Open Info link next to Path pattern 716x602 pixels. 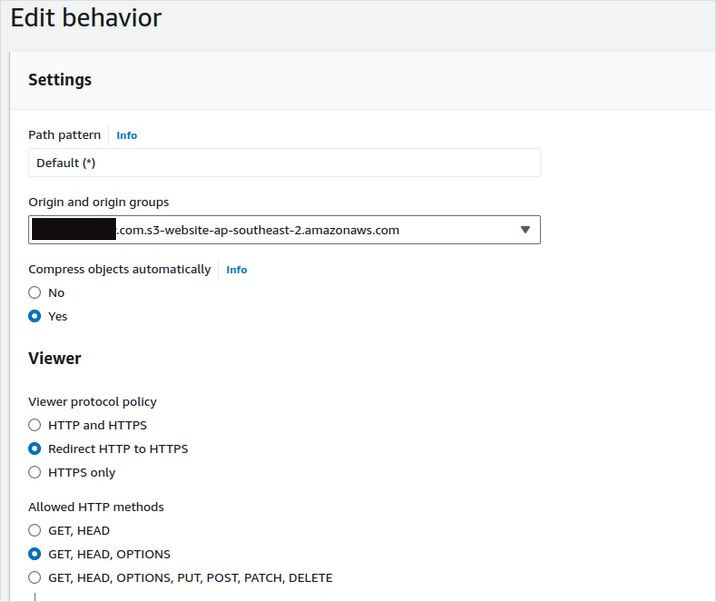[x=126, y=135]
